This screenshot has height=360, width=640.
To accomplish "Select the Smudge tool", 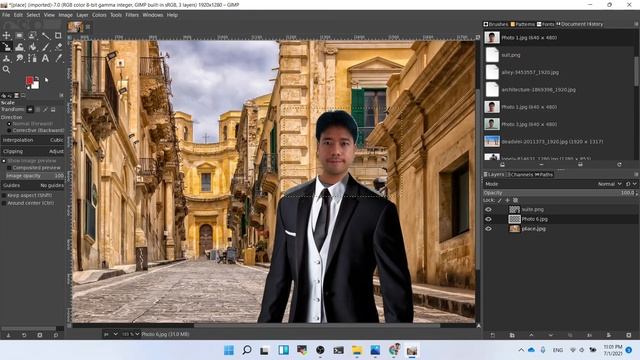I will 19,58.
